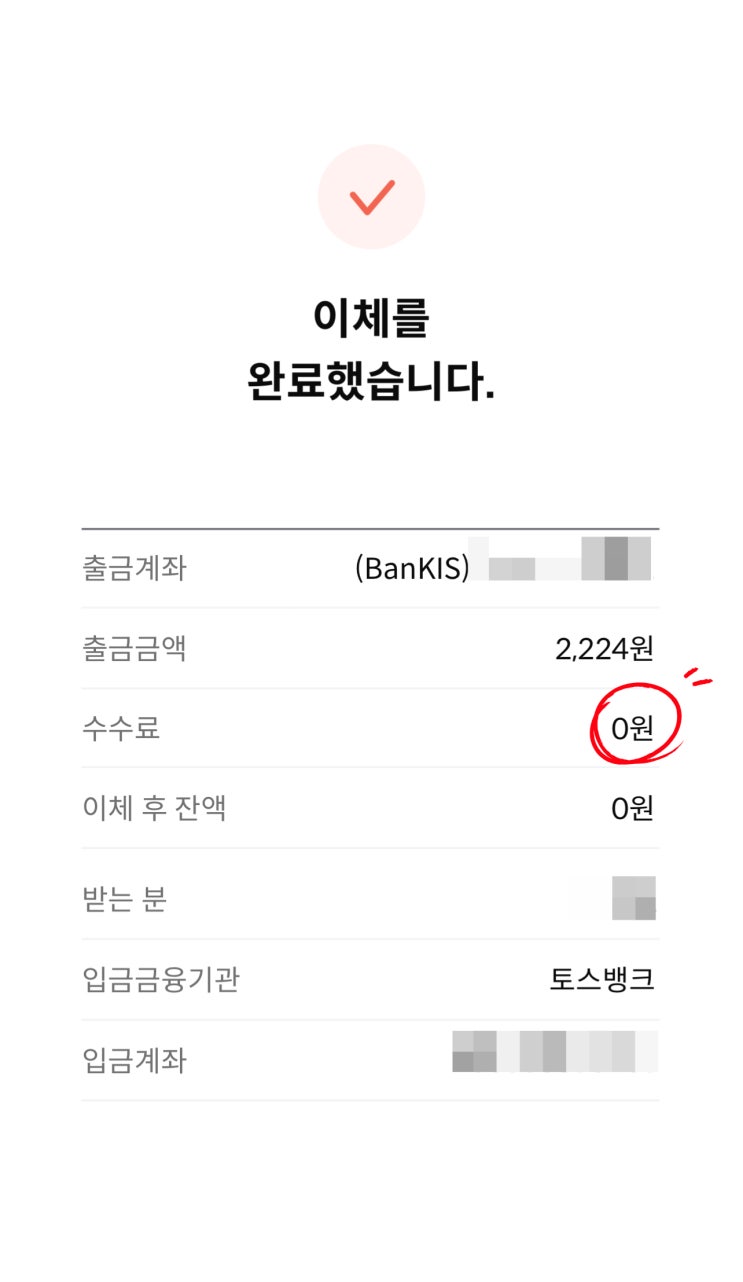Click the 2,224원 withdrawal amount

(x=604, y=649)
